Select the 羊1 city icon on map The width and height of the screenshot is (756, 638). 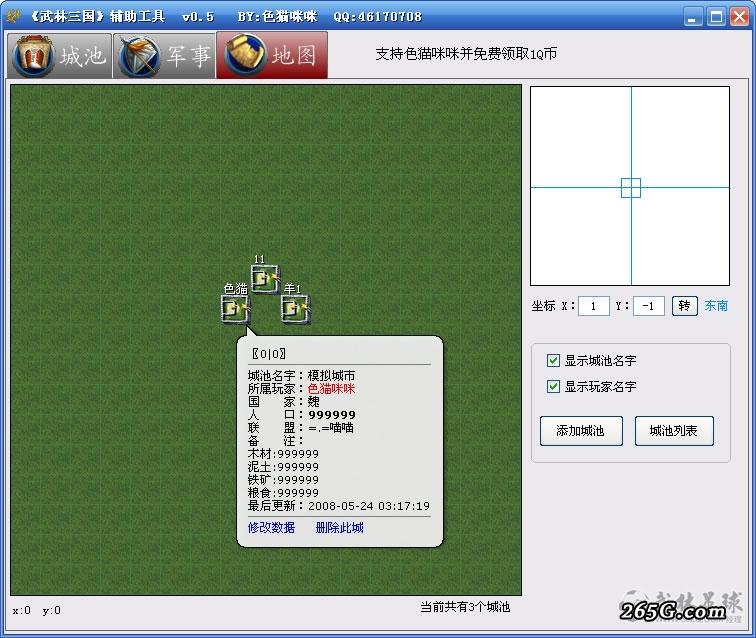[295, 309]
